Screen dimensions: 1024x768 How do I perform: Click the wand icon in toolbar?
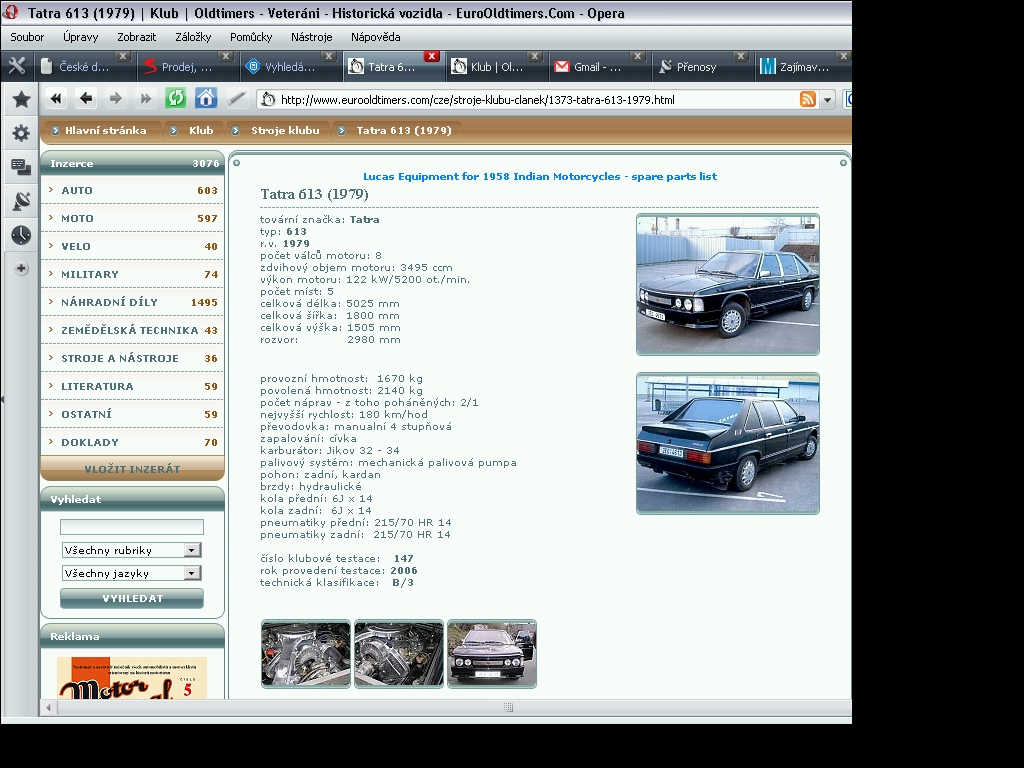236,98
